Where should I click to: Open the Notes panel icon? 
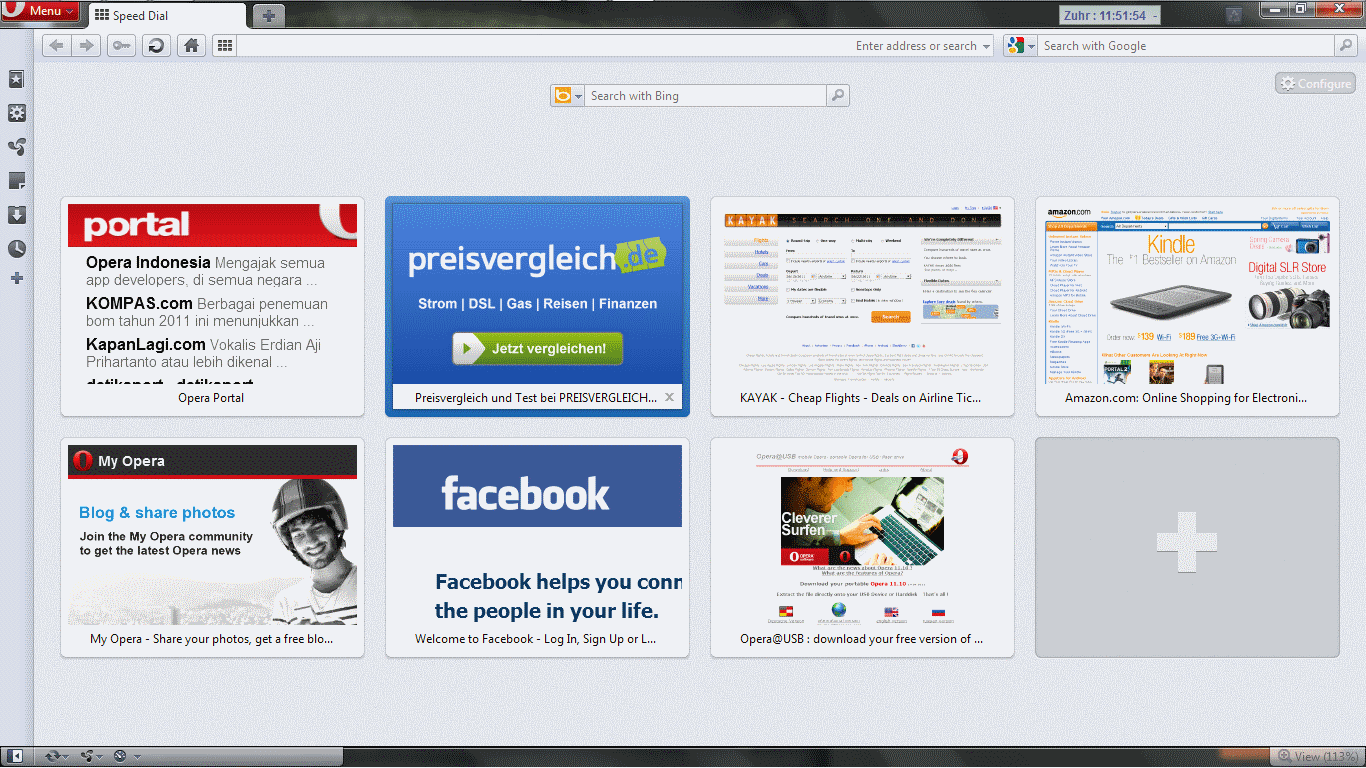click(16, 181)
